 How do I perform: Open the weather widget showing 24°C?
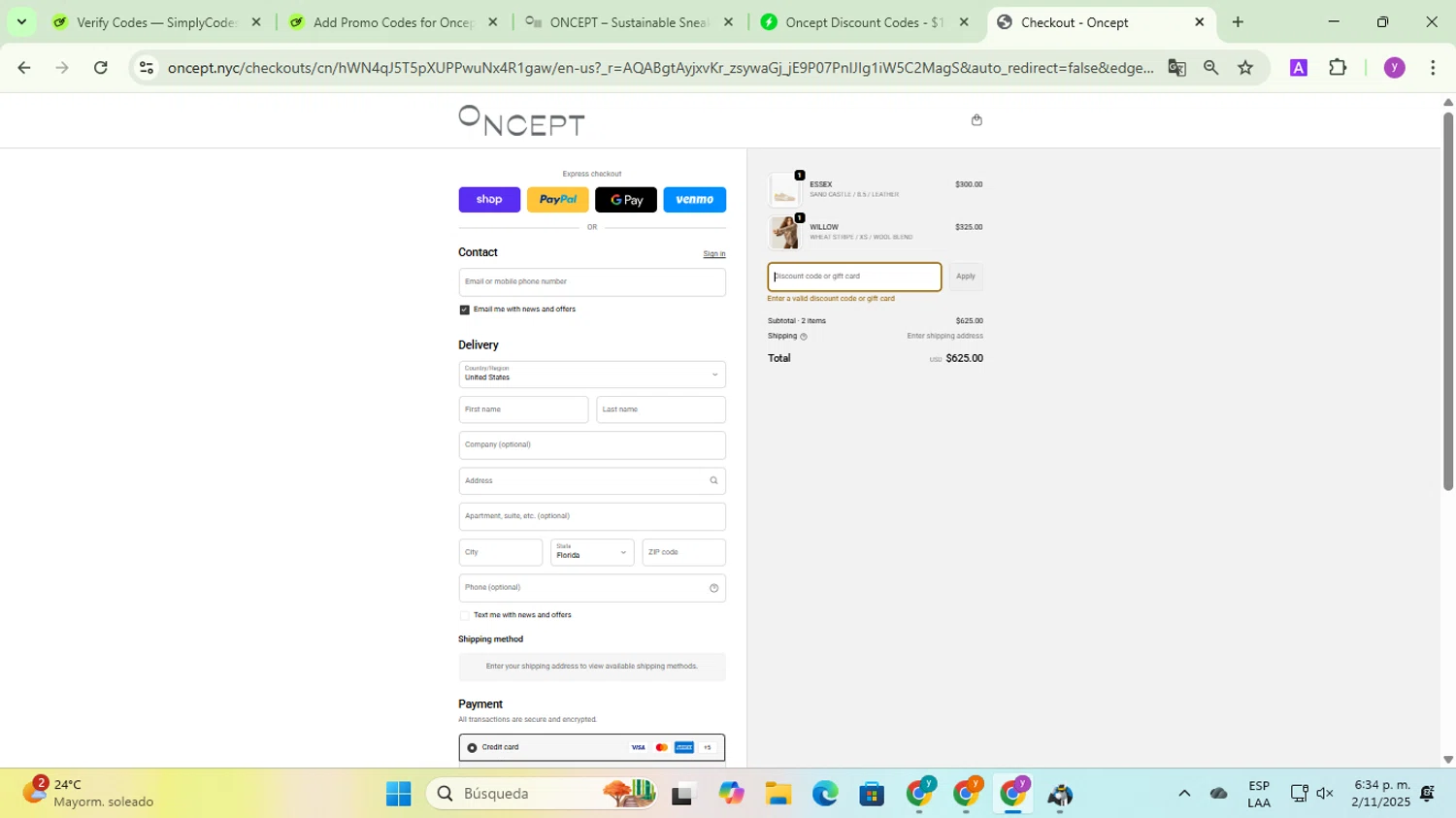pos(89,794)
